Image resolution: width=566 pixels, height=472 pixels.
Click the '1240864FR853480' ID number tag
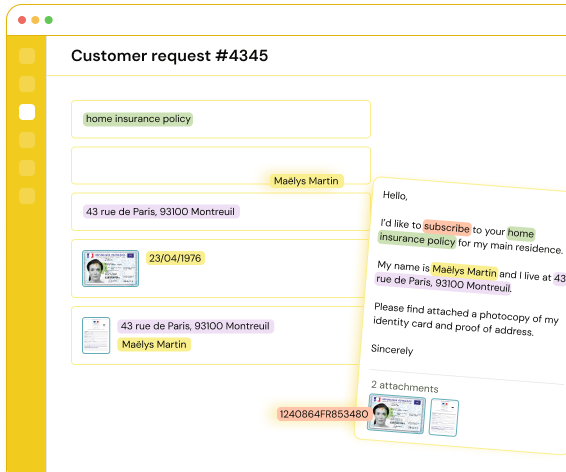(x=324, y=414)
